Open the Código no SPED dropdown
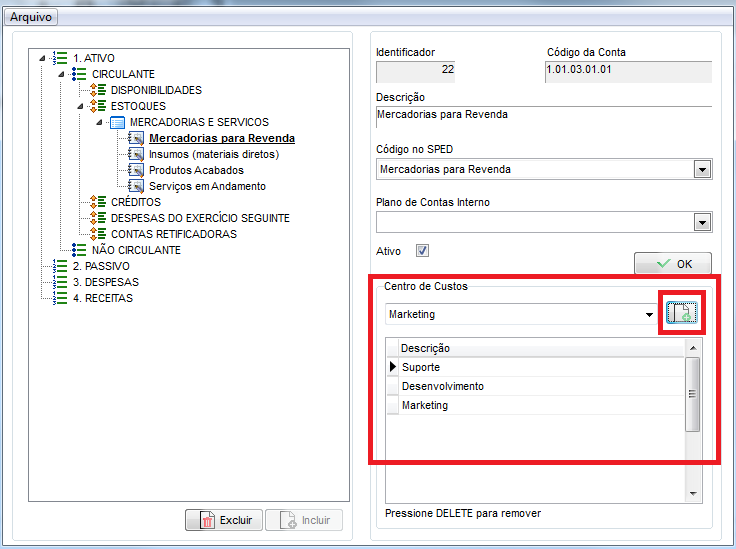The image size is (736, 549). pos(702,170)
